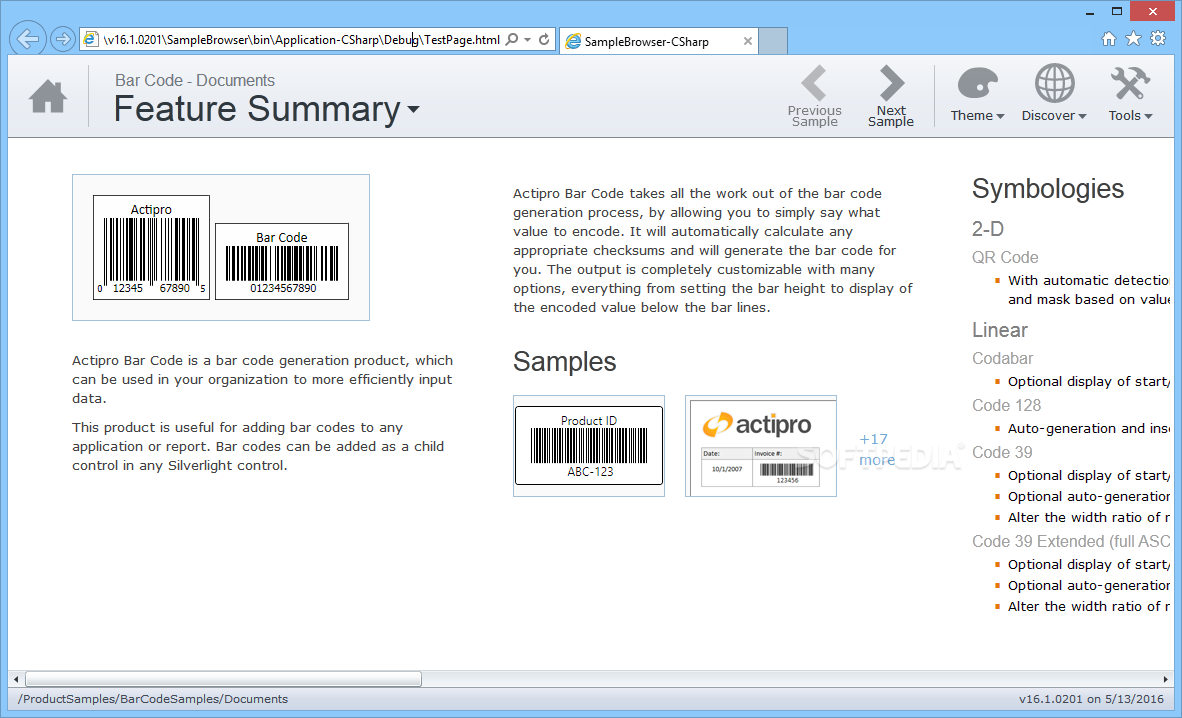The width and height of the screenshot is (1182, 718).
Task: Close the SampleBrowser-CSharp tab
Action: pos(748,41)
